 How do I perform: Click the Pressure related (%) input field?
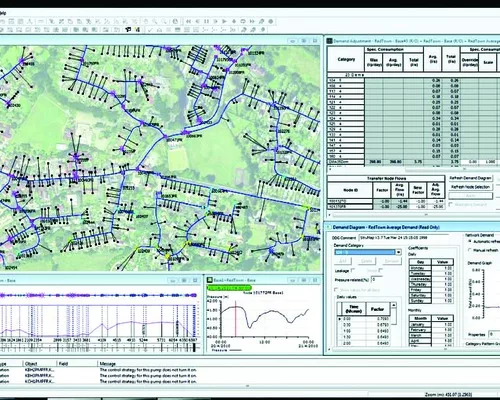pos(376,279)
